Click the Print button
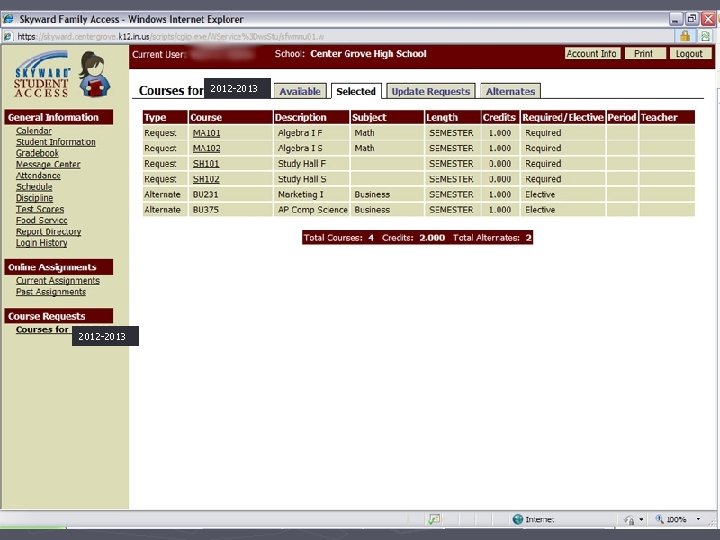 [x=645, y=53]
